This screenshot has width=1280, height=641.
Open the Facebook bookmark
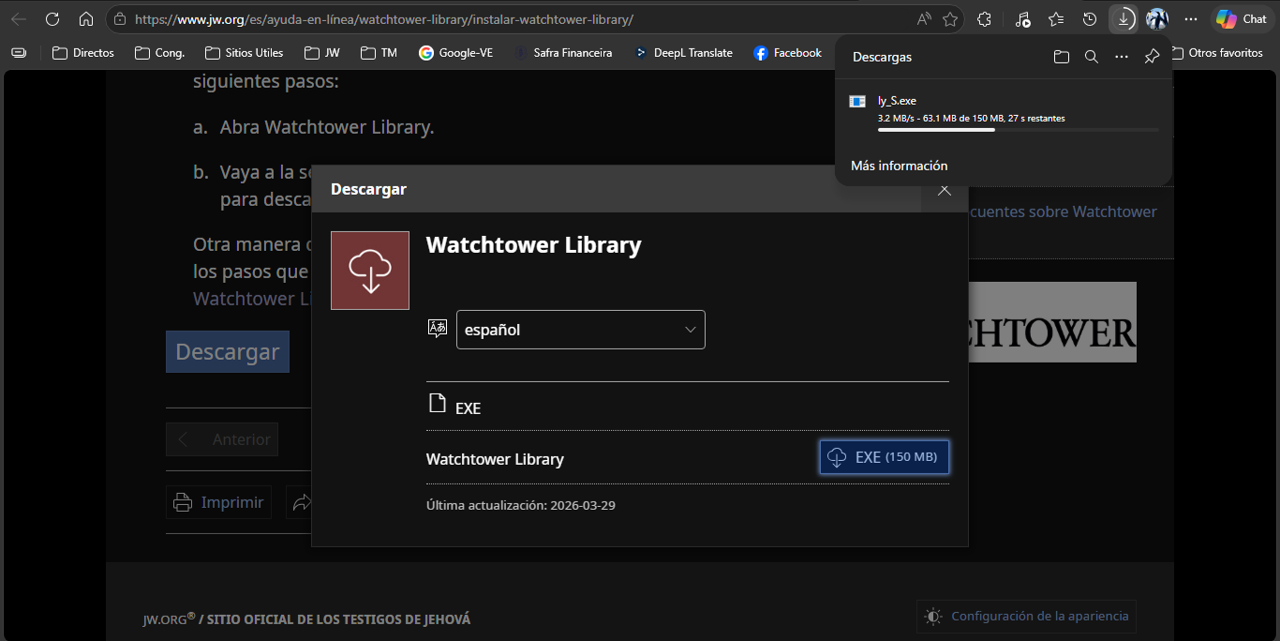pyautogui.click(x=788, y=52)
